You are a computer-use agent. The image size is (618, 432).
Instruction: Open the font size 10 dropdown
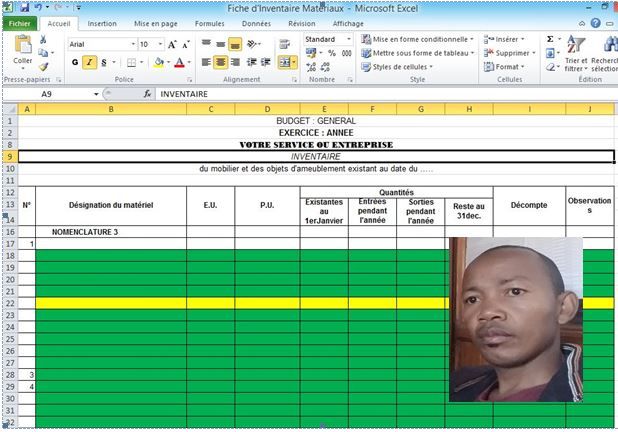[160, 44]
